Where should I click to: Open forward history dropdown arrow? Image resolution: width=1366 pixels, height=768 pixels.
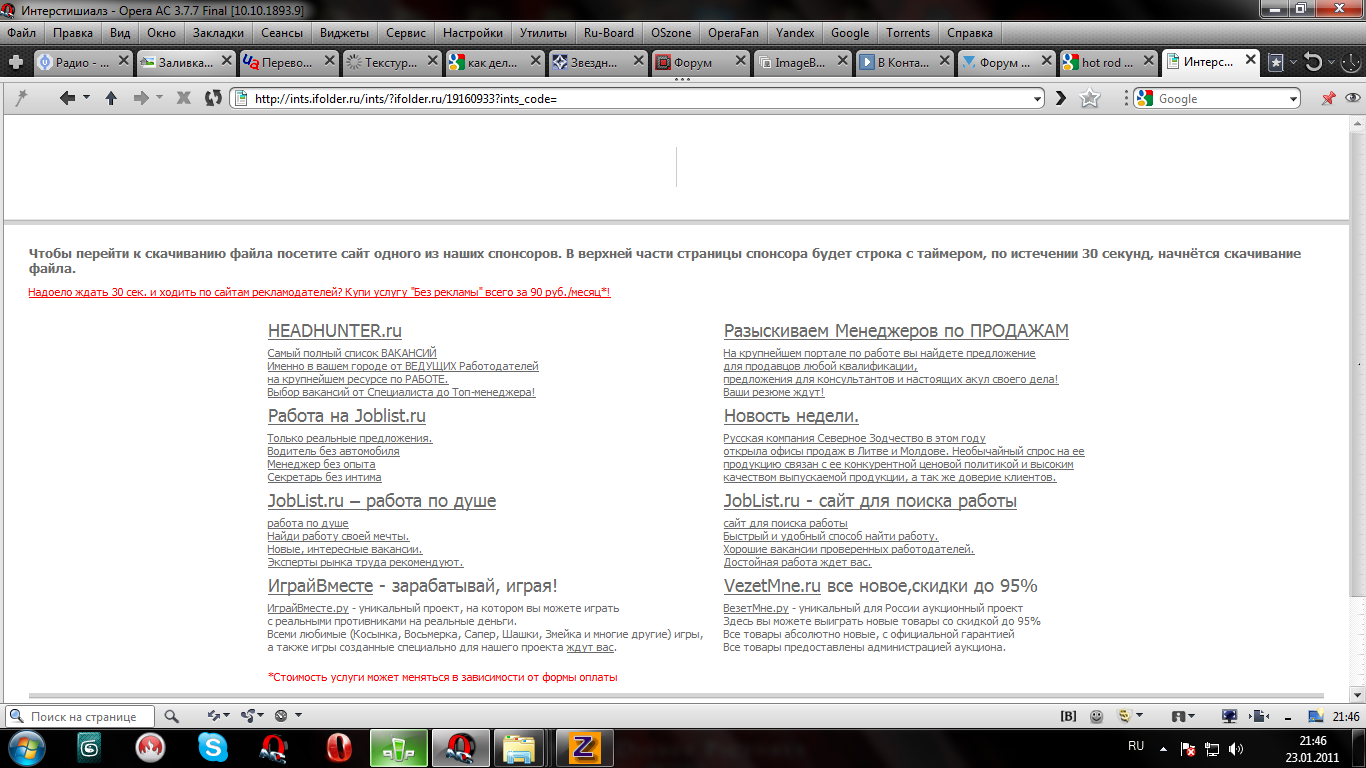click(x=159, y=98)
